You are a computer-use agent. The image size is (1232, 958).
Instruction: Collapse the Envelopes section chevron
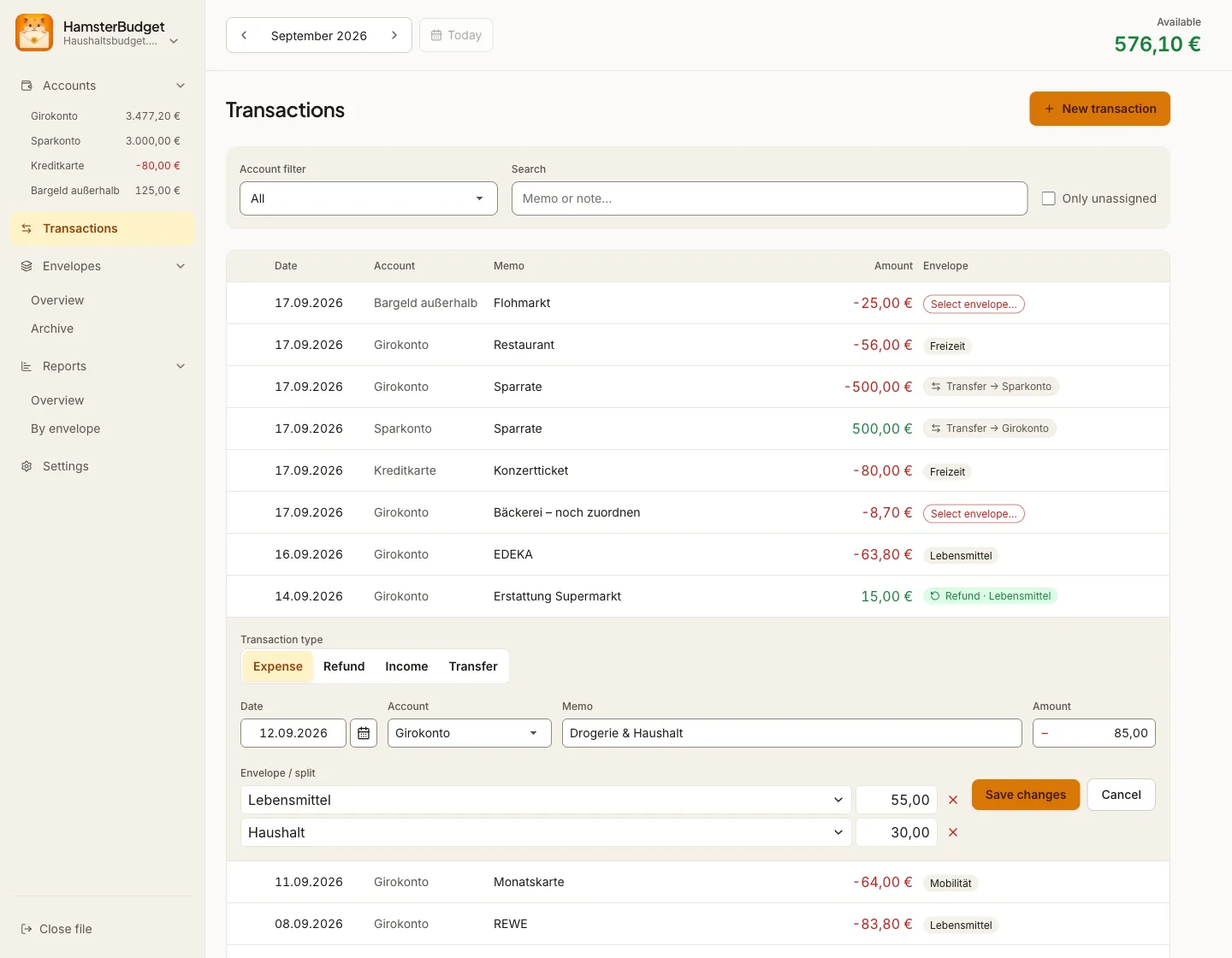181,266
